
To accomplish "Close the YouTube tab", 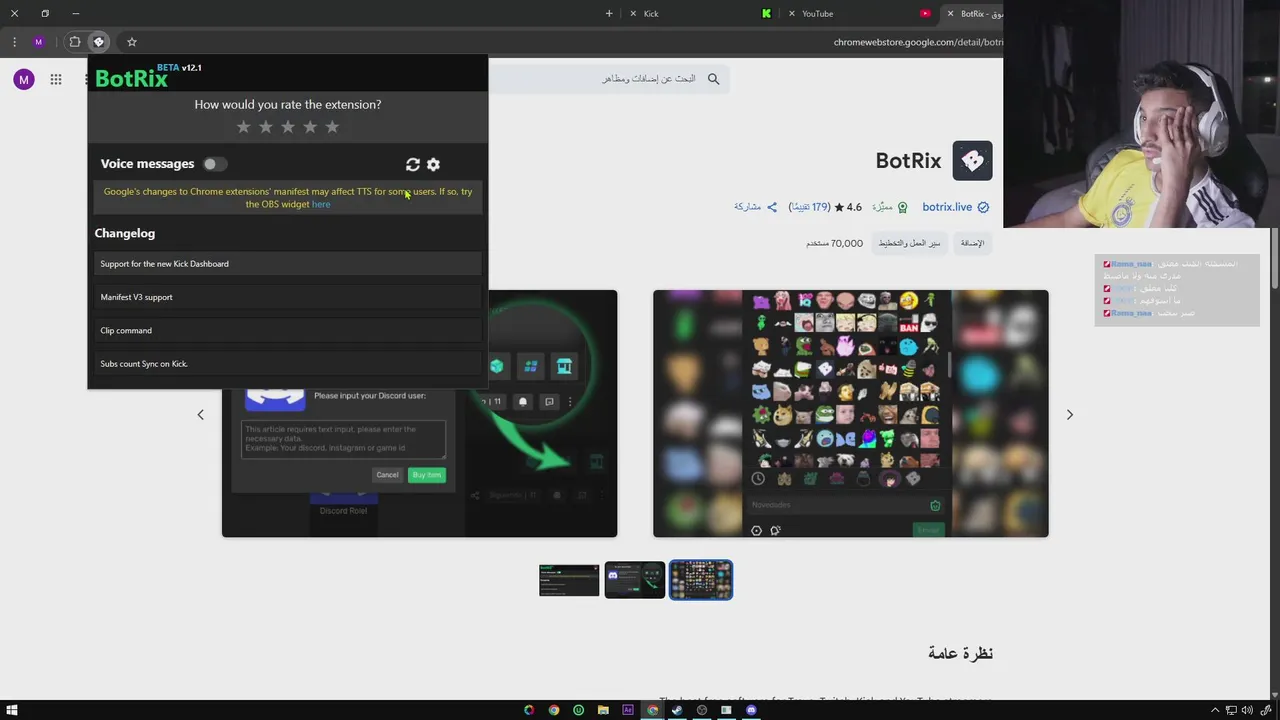I will tap(792, 13).
